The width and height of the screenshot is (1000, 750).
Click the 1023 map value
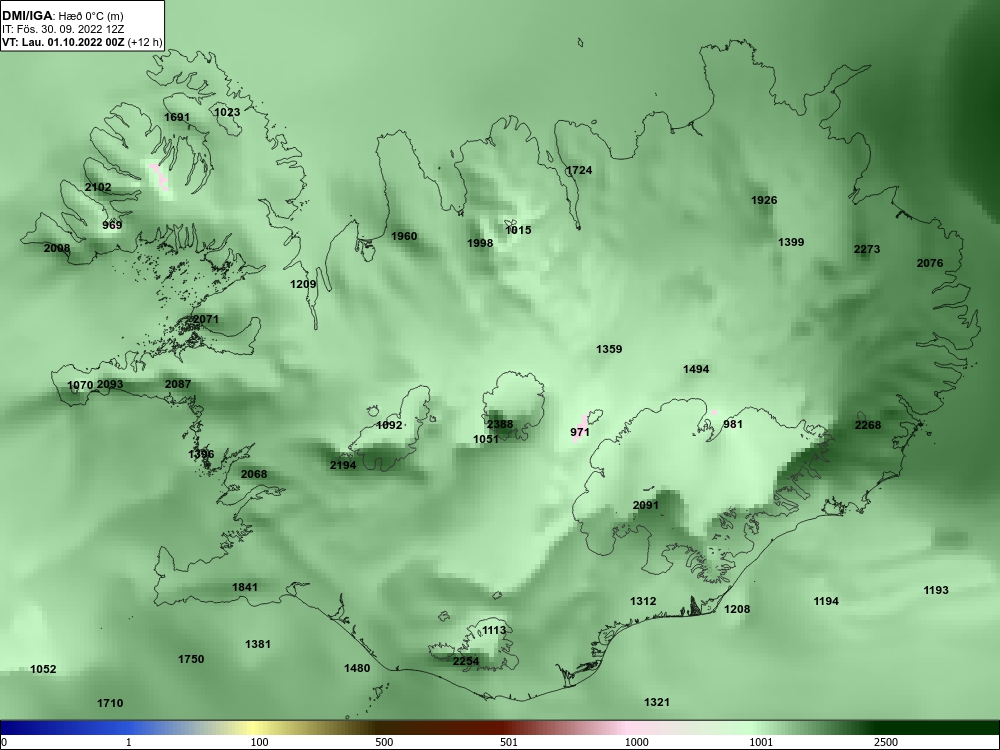pos(227,112)
